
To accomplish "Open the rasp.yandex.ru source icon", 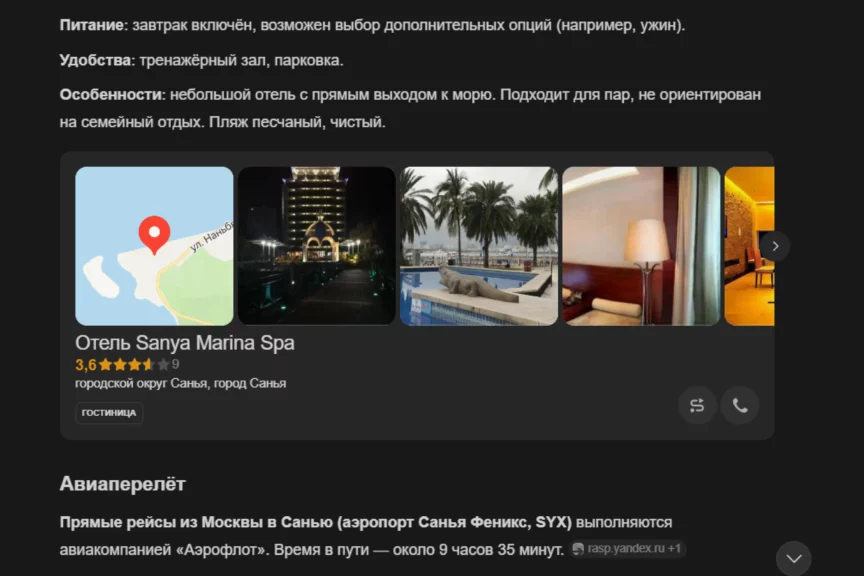I will click(578, 549).
